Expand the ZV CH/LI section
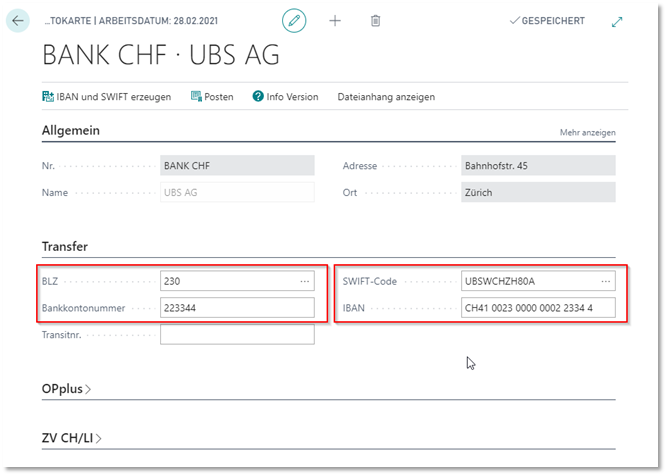This screenshot has width=667, height=476. (71, 438)
